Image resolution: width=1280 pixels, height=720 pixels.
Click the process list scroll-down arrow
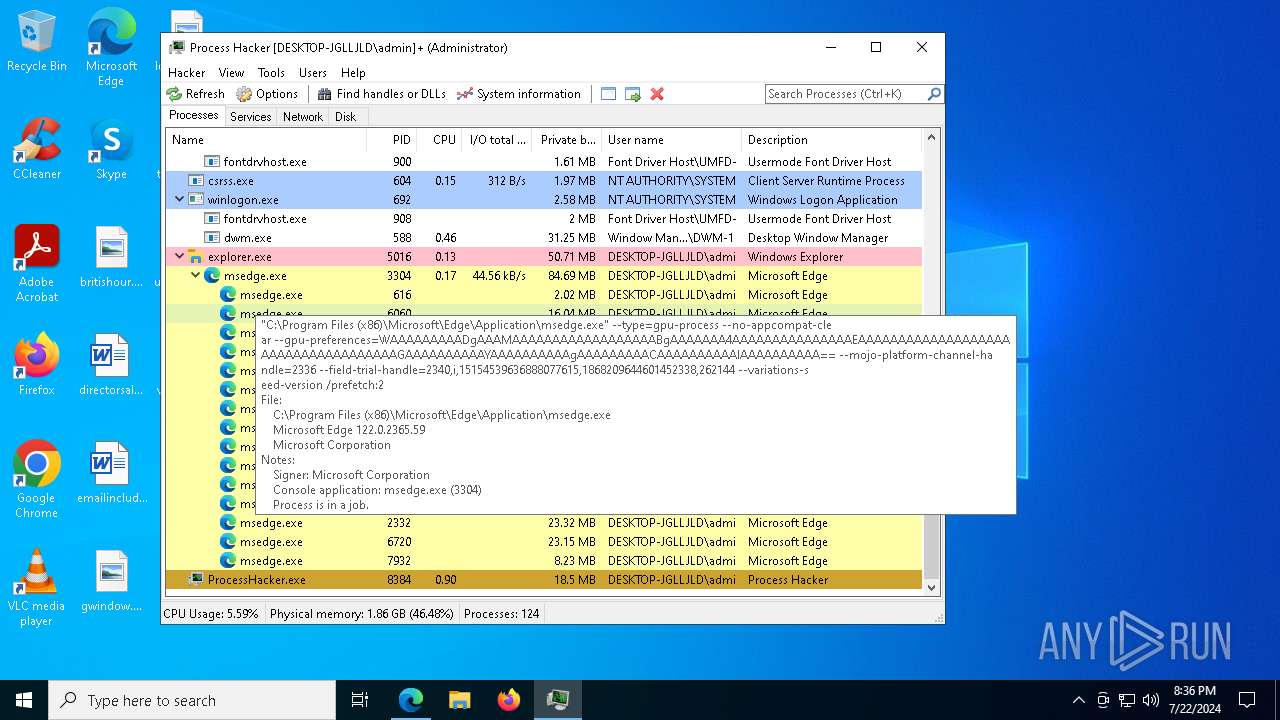point(931,588)
